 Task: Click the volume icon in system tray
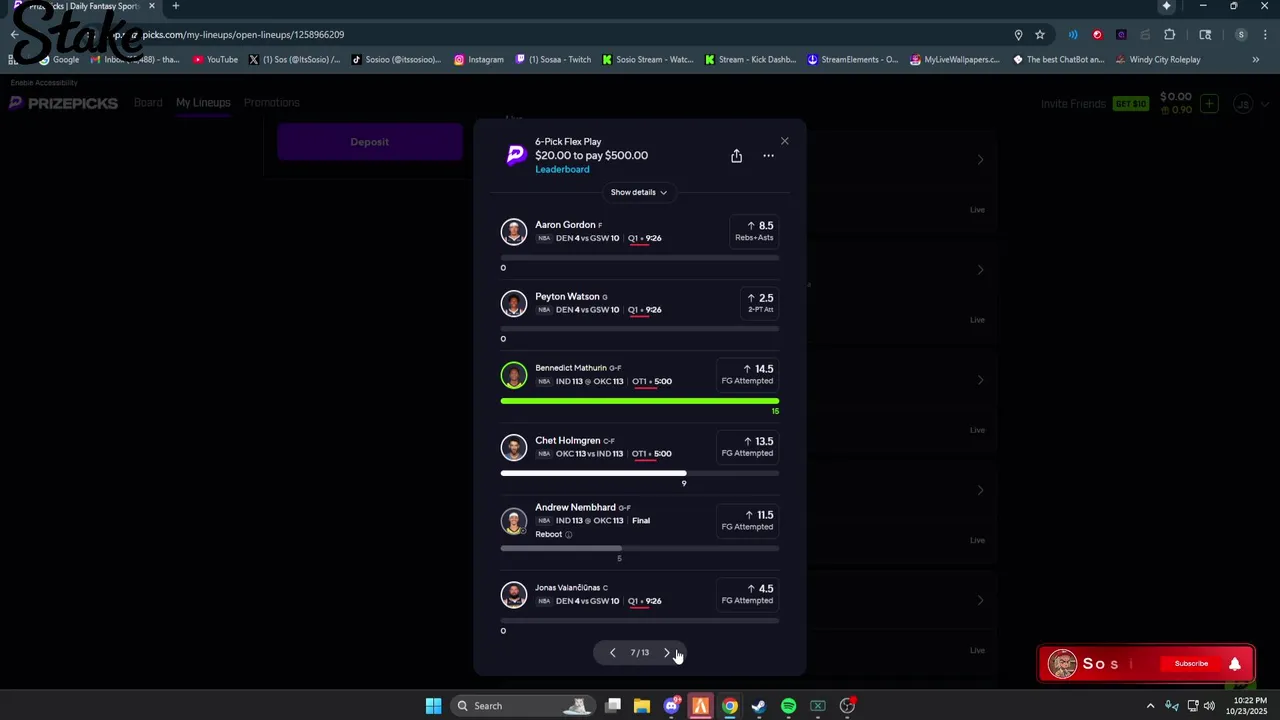click(1209, 706)
